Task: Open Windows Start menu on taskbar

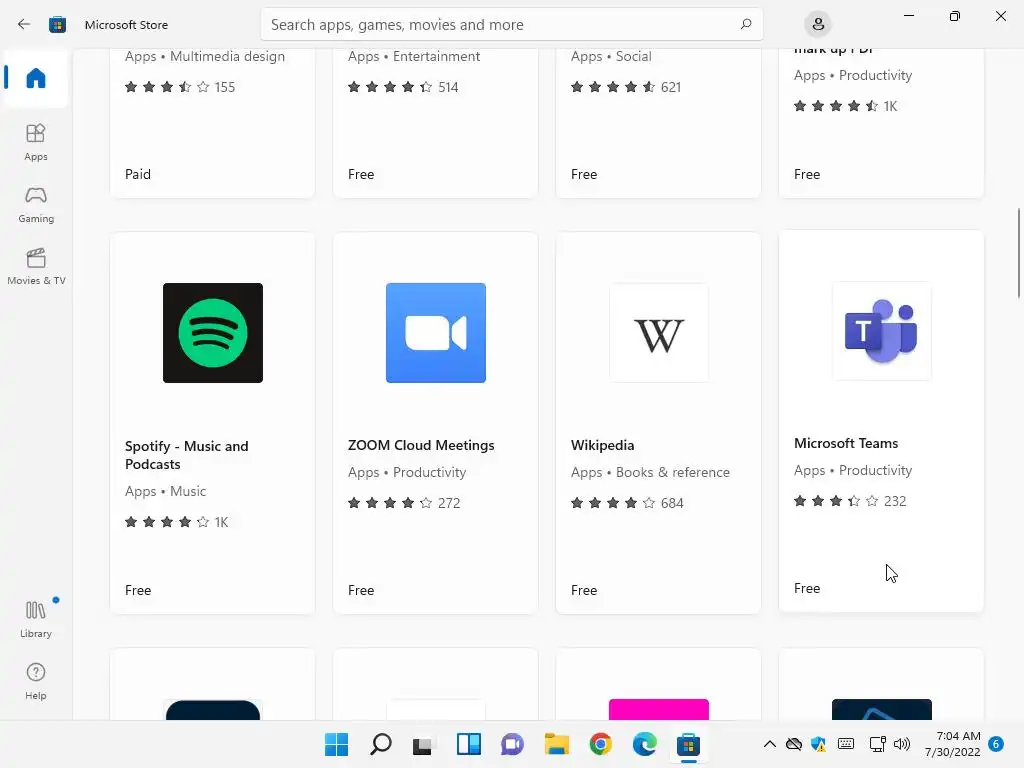Action: 337,744
